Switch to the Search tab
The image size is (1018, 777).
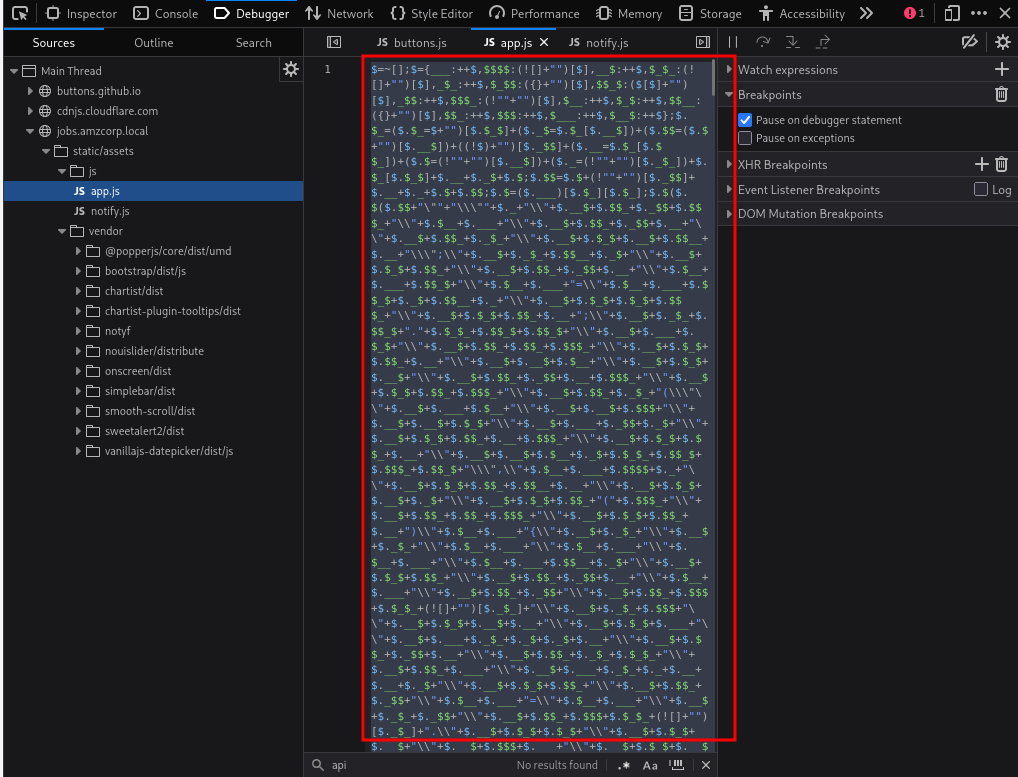[254, 43]
